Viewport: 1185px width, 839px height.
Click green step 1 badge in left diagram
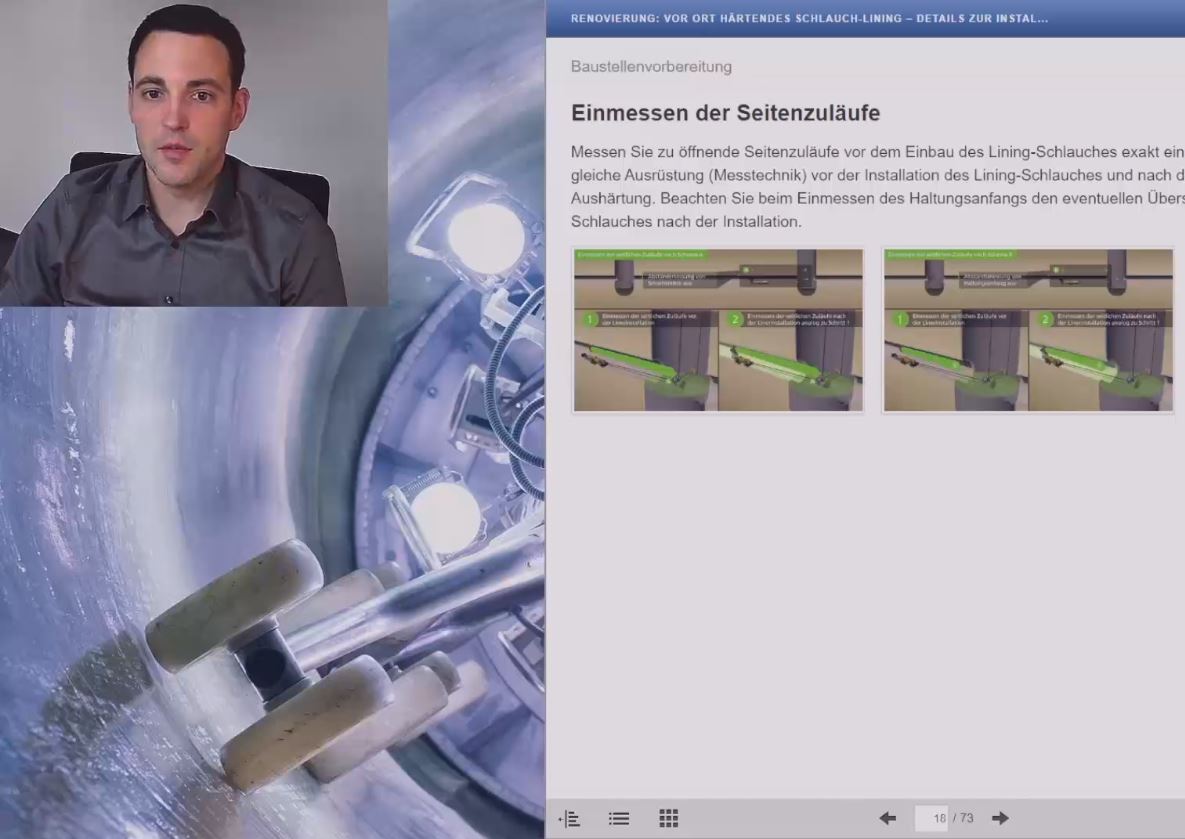click(x=591, y=319)
